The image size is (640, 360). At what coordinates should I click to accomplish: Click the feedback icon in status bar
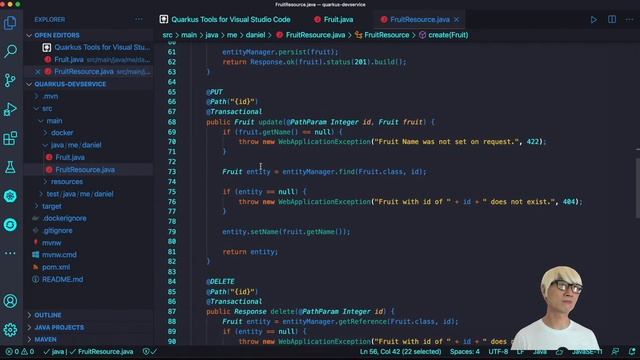(x=615, y=351)
